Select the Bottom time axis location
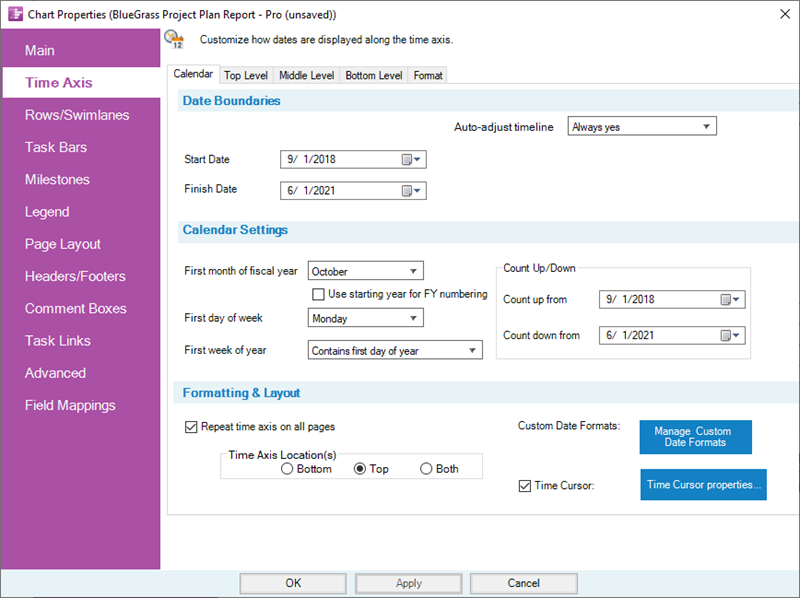800x598 pixels. [288, 469]
